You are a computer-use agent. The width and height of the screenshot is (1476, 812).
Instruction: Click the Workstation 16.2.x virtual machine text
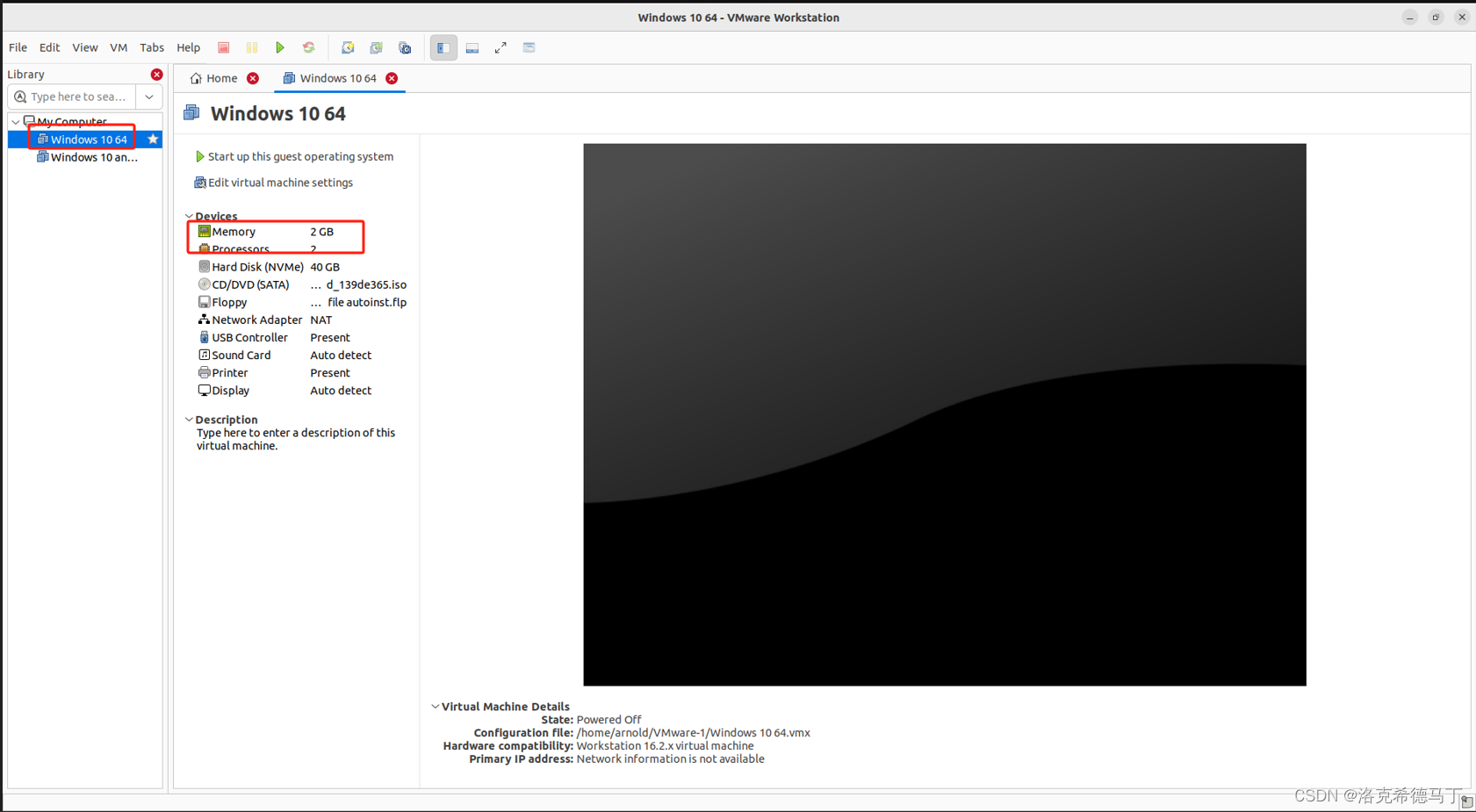pos(665,745)
